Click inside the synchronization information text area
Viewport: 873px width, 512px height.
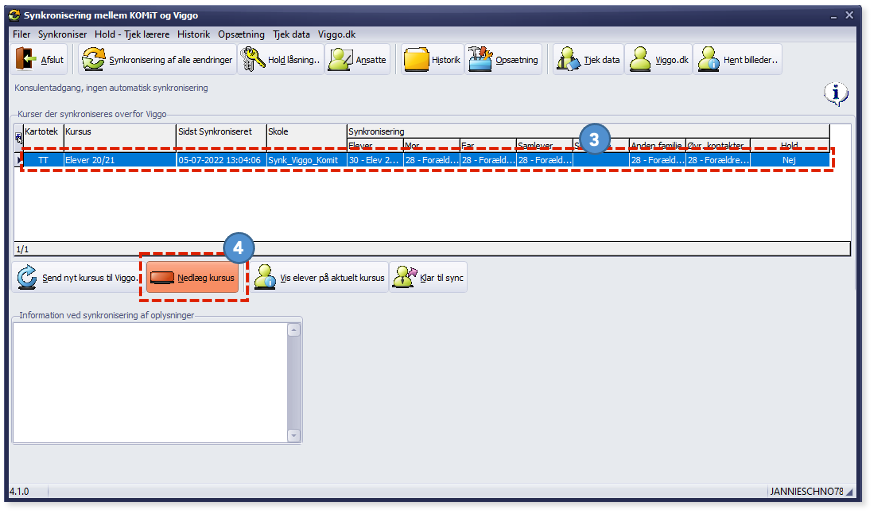[x=150, y=382]
